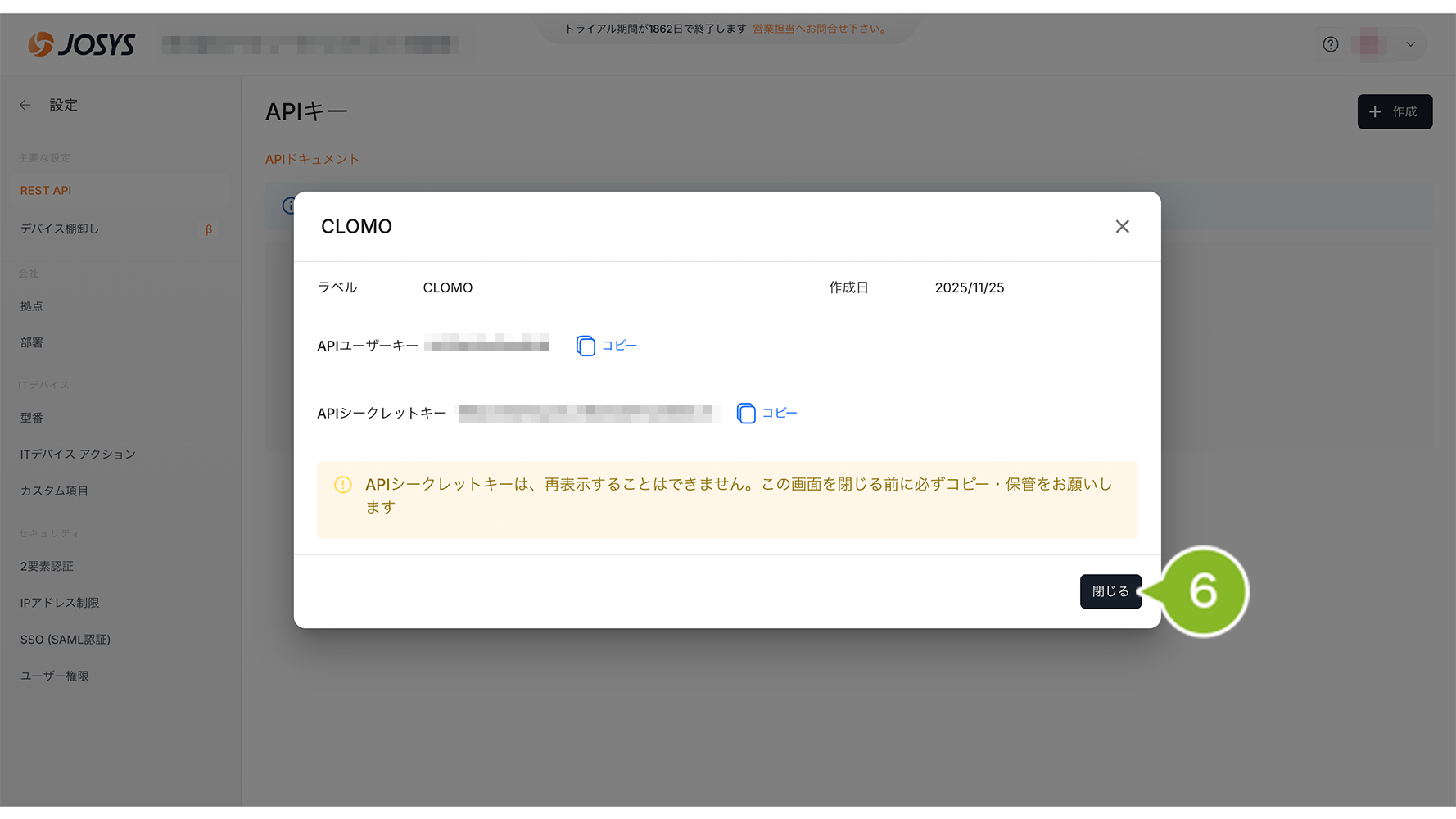This screenshot has height=819, width=1456.
Task: Open デバイス棚卸し settings item
Action: [x=60, y=229]
